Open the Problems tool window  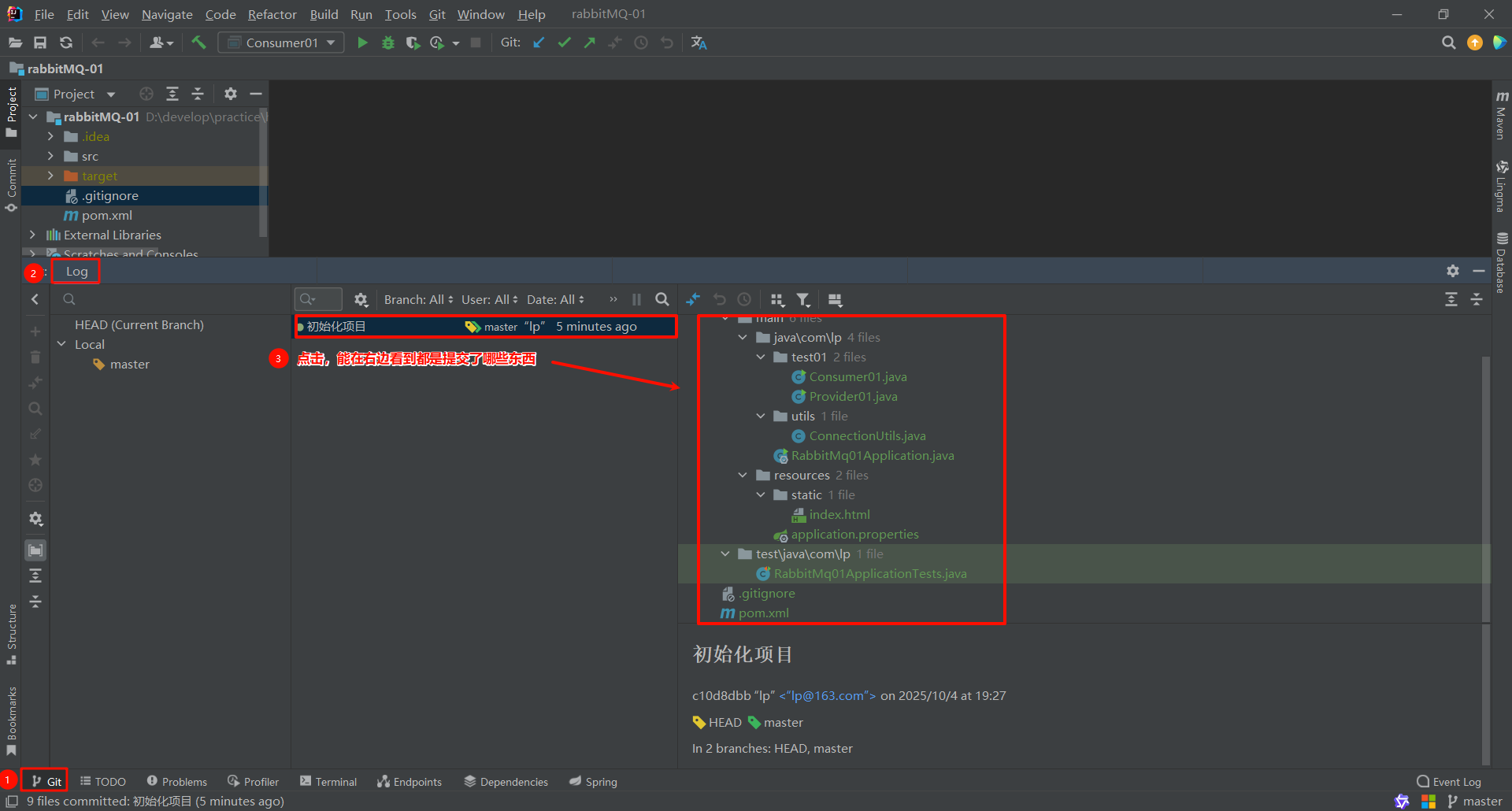(176, 781)
